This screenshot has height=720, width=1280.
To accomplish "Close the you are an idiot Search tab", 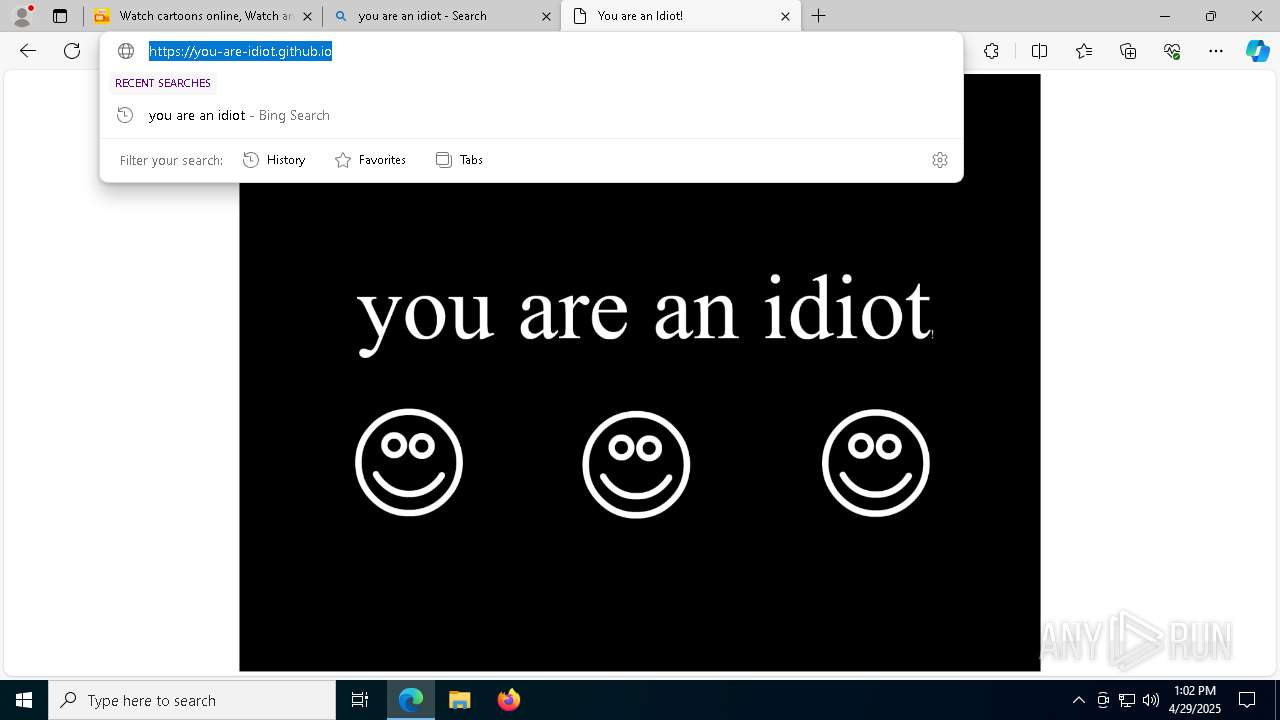I will coord(546,16).
